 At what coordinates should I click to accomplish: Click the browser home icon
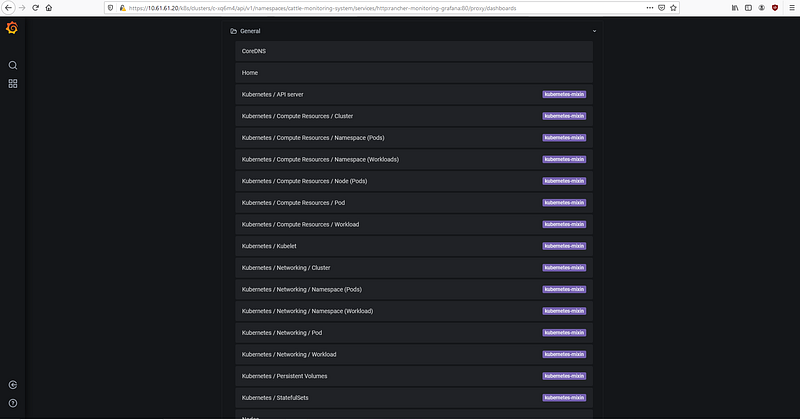click(48, 8)
